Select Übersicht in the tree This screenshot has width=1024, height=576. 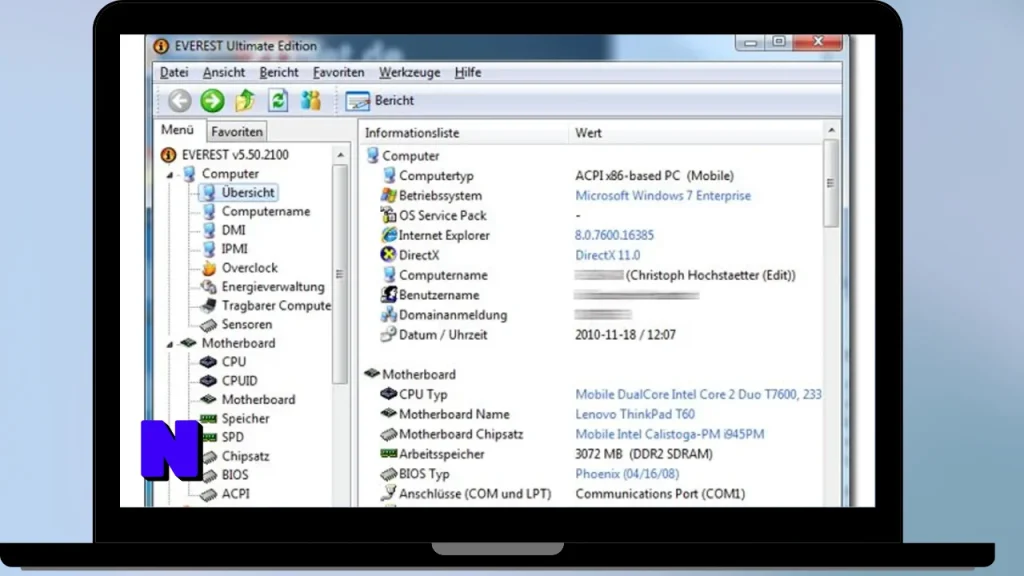[x=248, y=193]
